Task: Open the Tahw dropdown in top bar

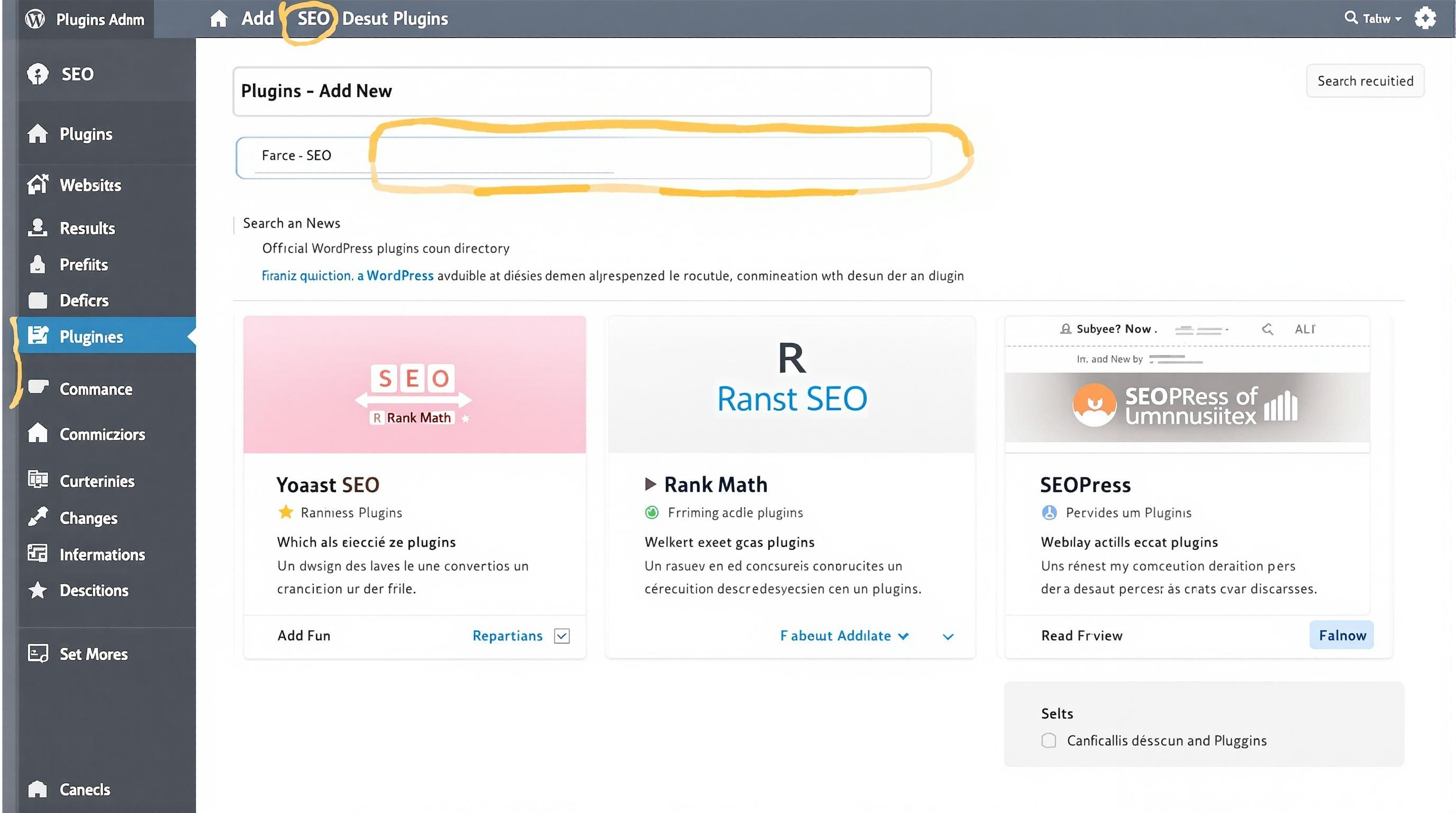Action: (1381, 19)
